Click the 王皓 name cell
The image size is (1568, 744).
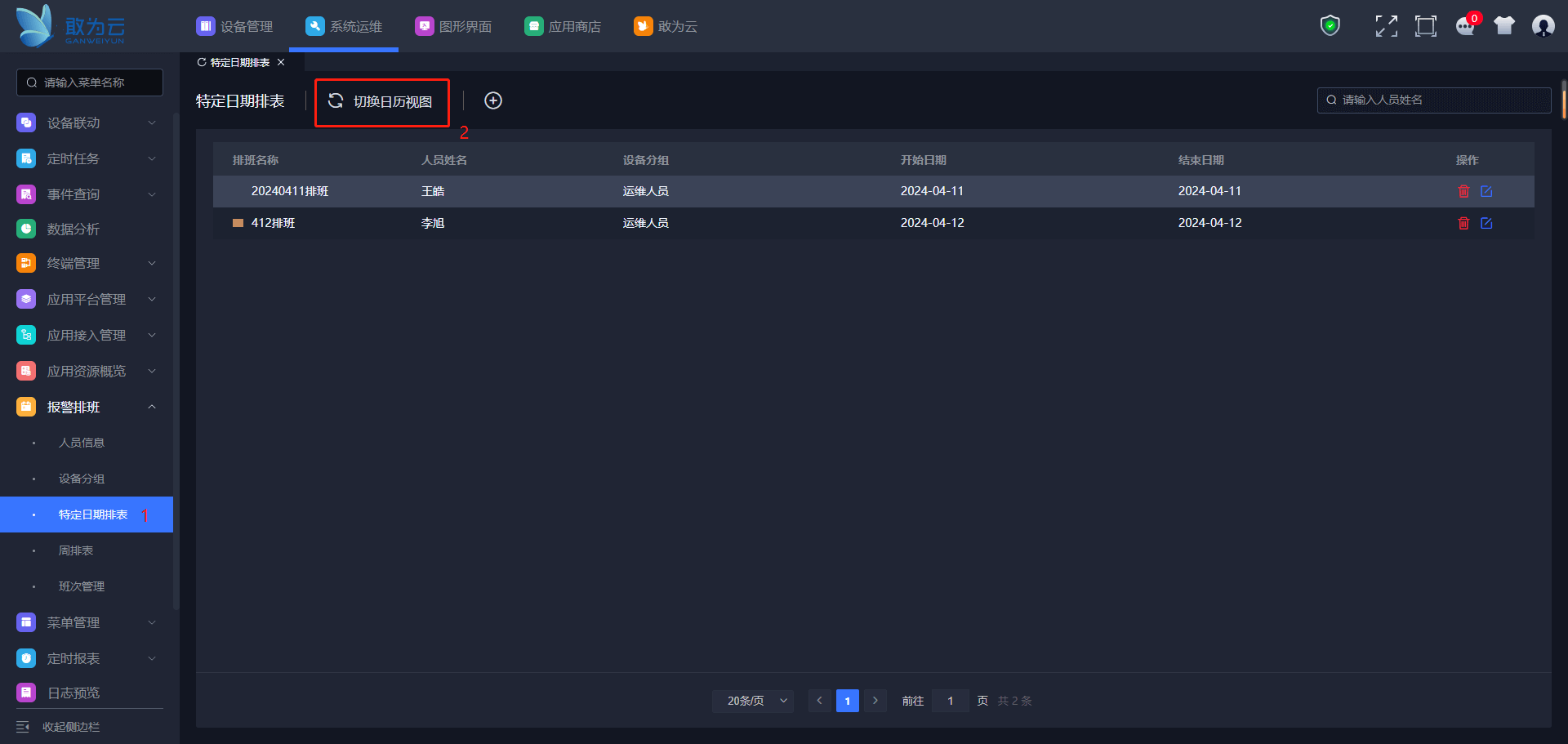tap(433, 191)
